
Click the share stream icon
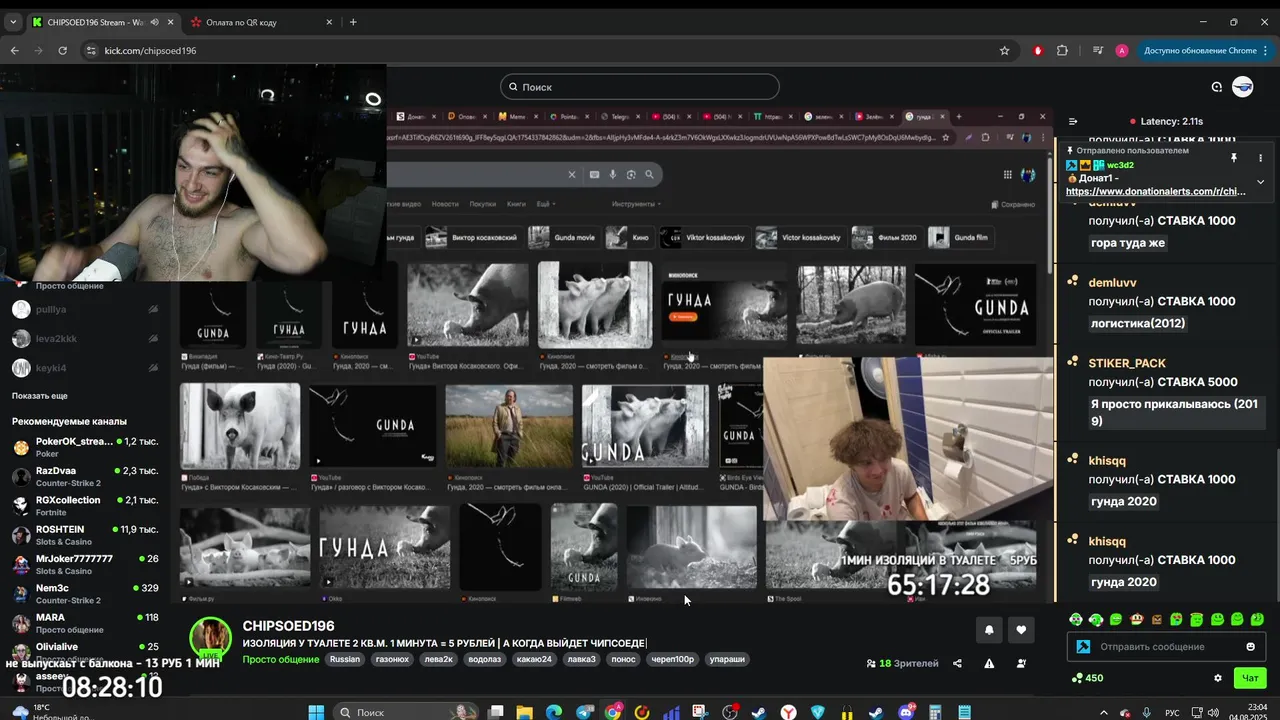click(x=957, y=663)
